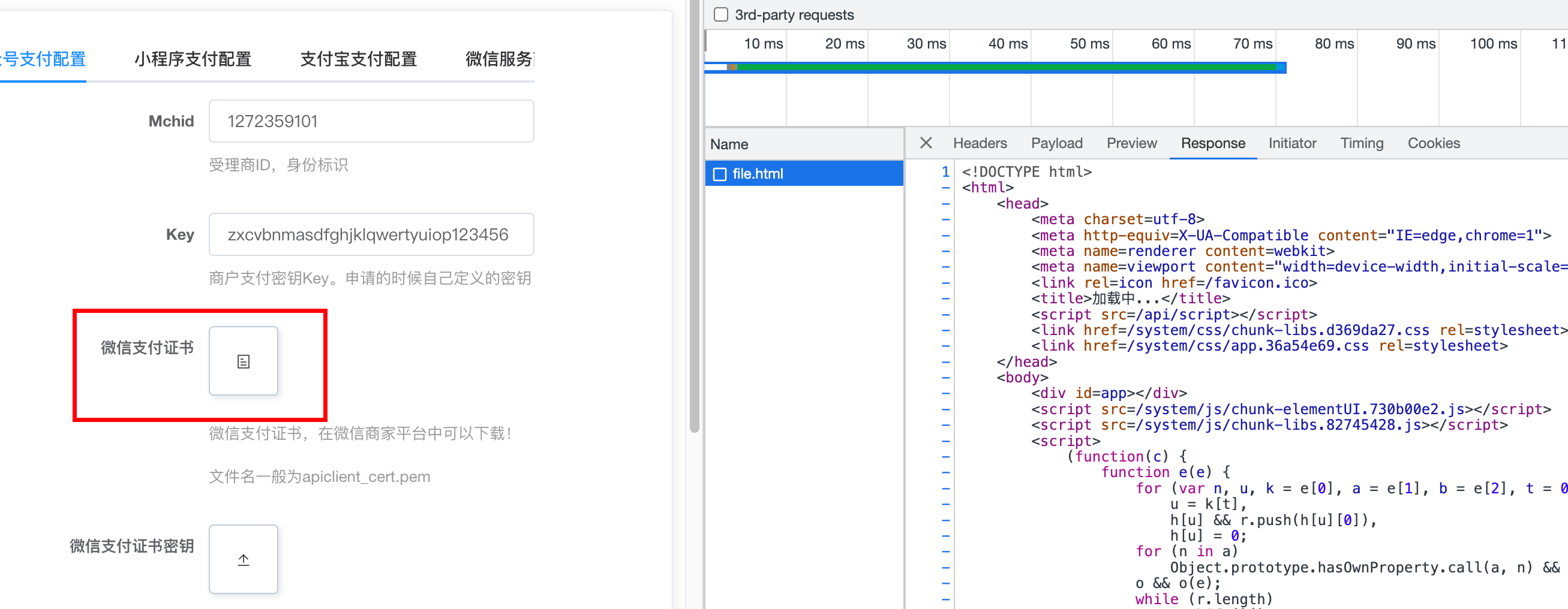Click the chunk-elementUI script line
1568x609 pixels.
point(1291,409)
